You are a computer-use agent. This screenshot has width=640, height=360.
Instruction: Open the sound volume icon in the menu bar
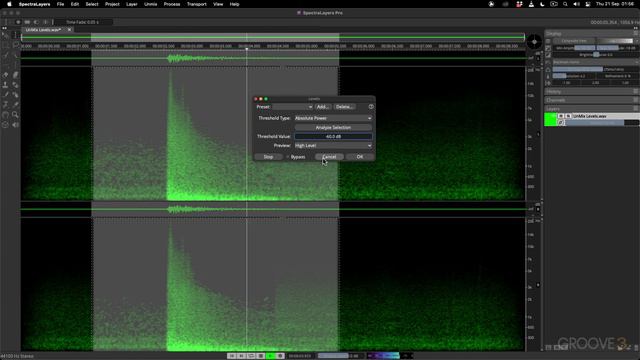(x=576, y=4)
